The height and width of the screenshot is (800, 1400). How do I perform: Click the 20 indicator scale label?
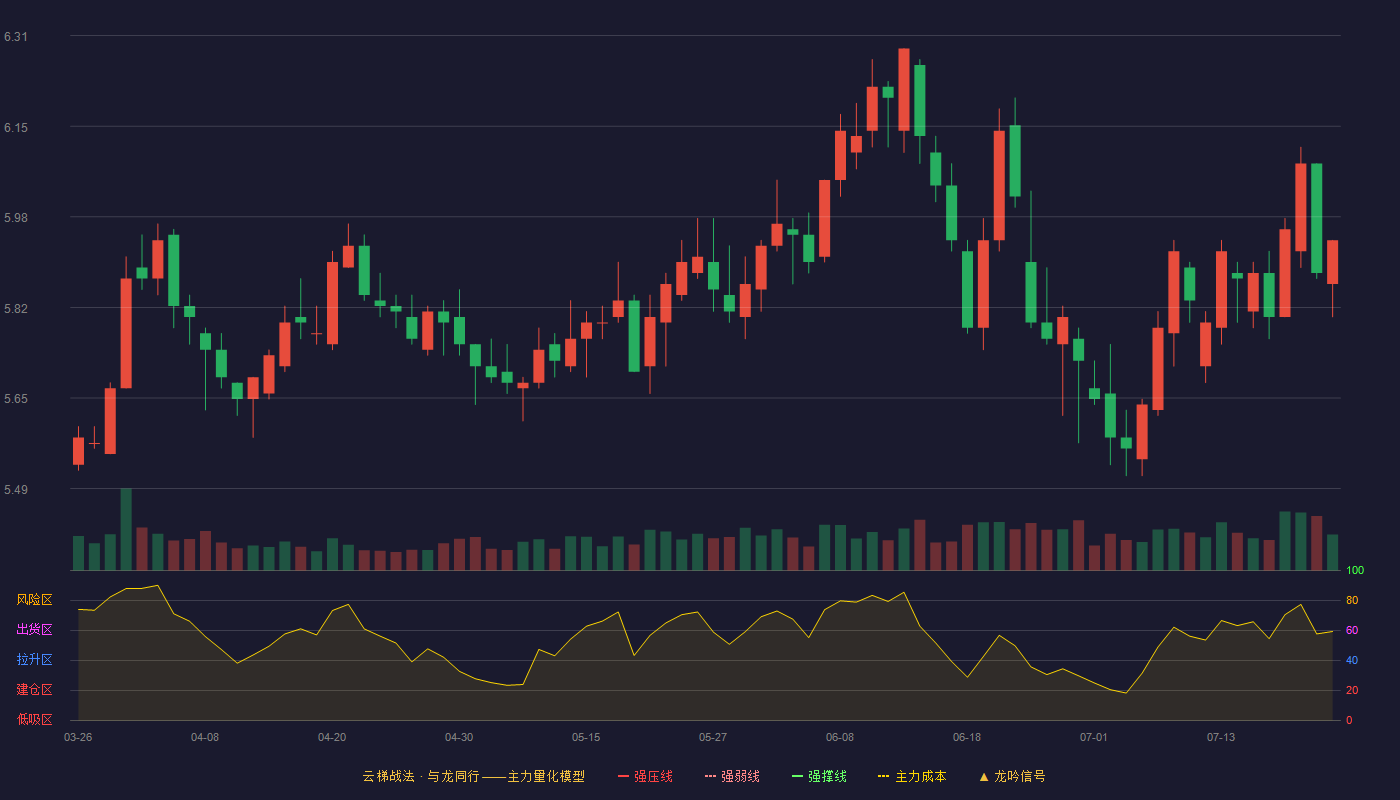[x=1352, y=690]
